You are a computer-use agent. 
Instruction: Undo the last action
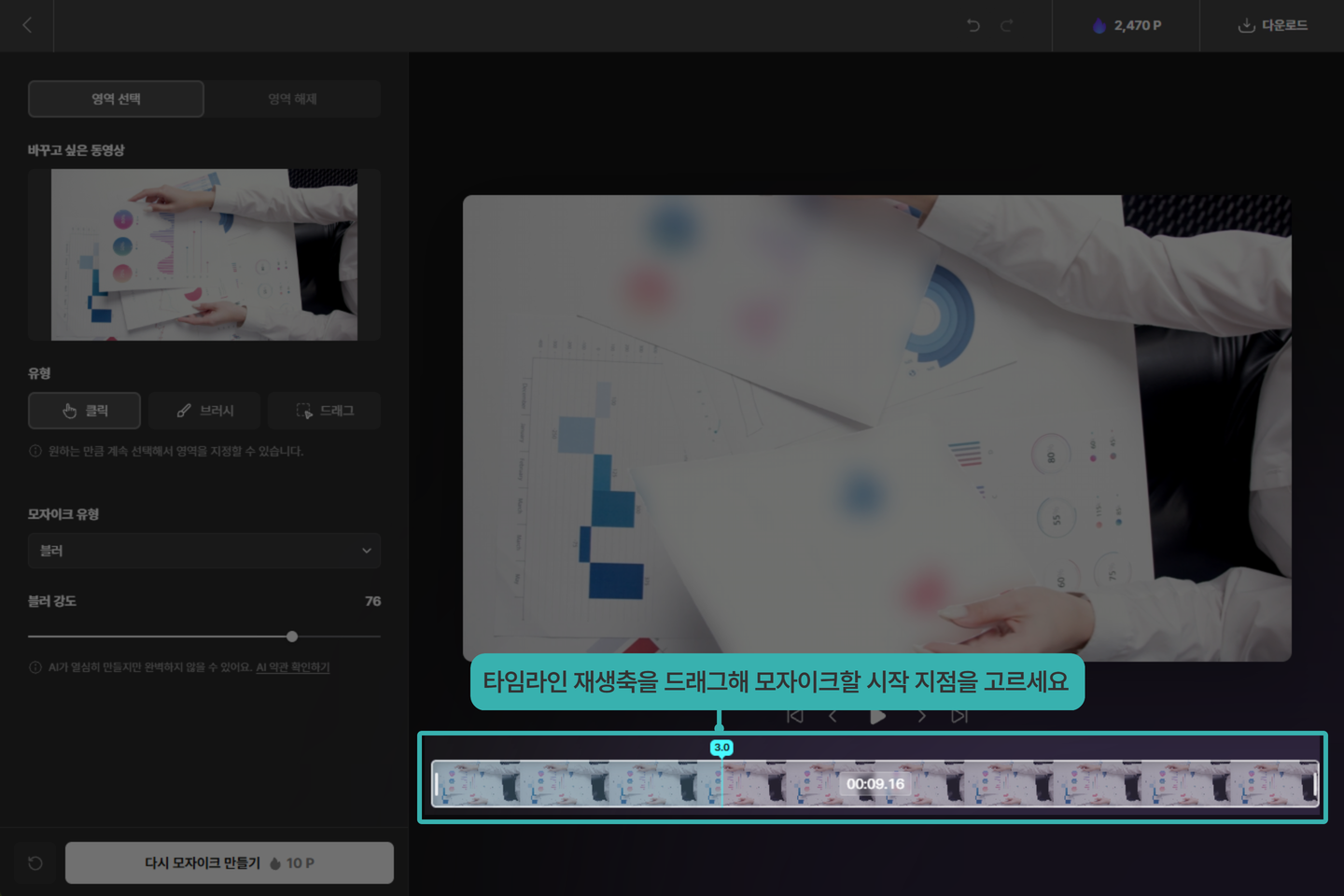tap(973, 25)
